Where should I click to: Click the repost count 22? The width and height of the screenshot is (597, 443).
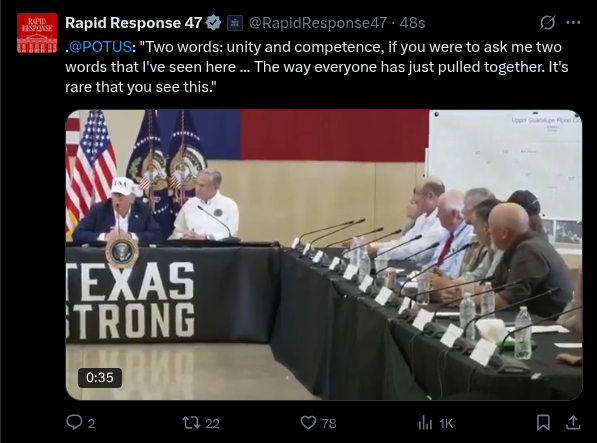pyautogui.click(x=212, y=423)
